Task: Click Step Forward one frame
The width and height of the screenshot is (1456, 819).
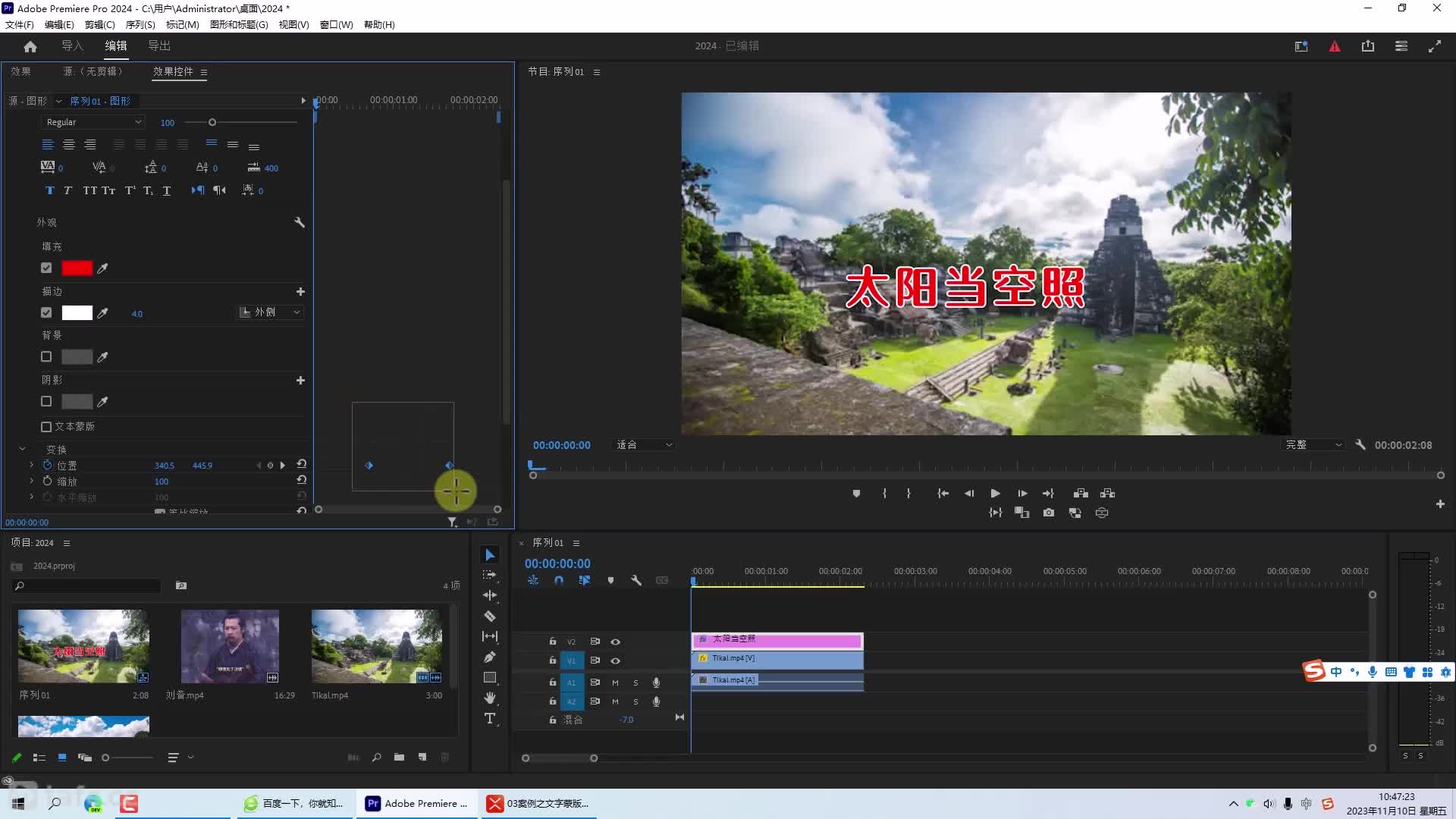Action: pyautogui.click(x=1022, y=493)
